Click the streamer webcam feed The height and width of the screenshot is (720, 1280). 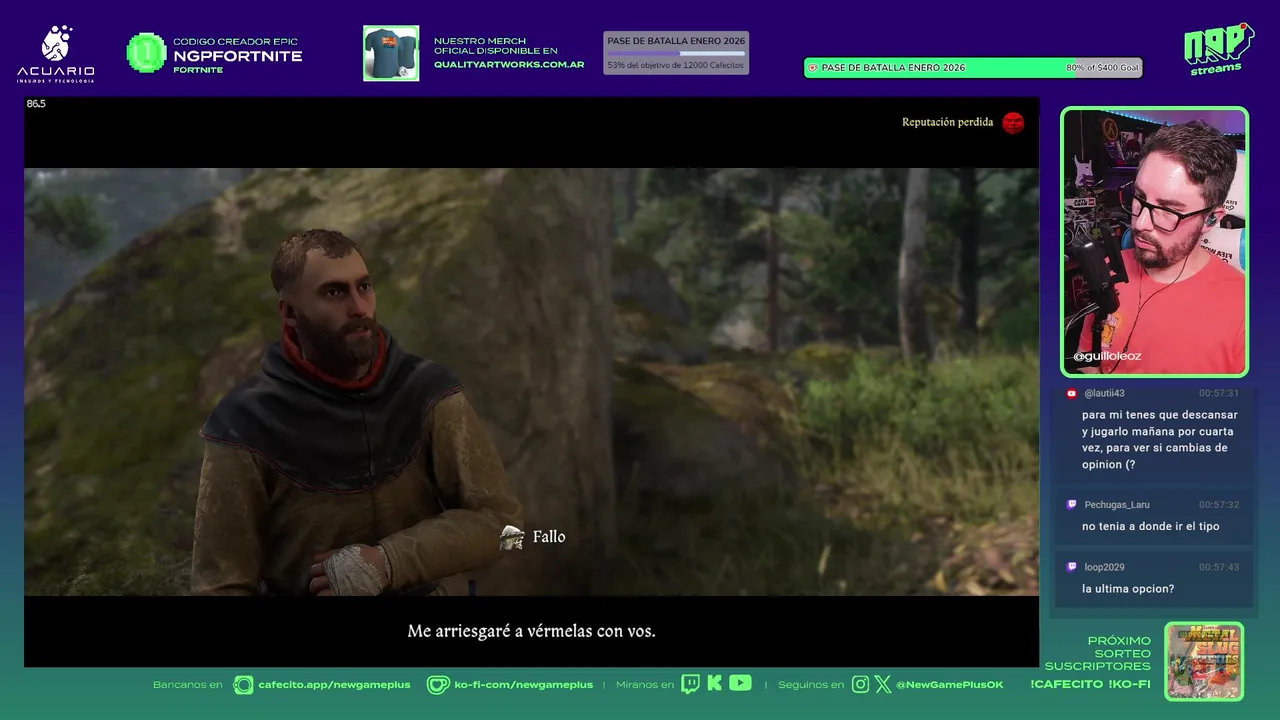click(1154, 241)
